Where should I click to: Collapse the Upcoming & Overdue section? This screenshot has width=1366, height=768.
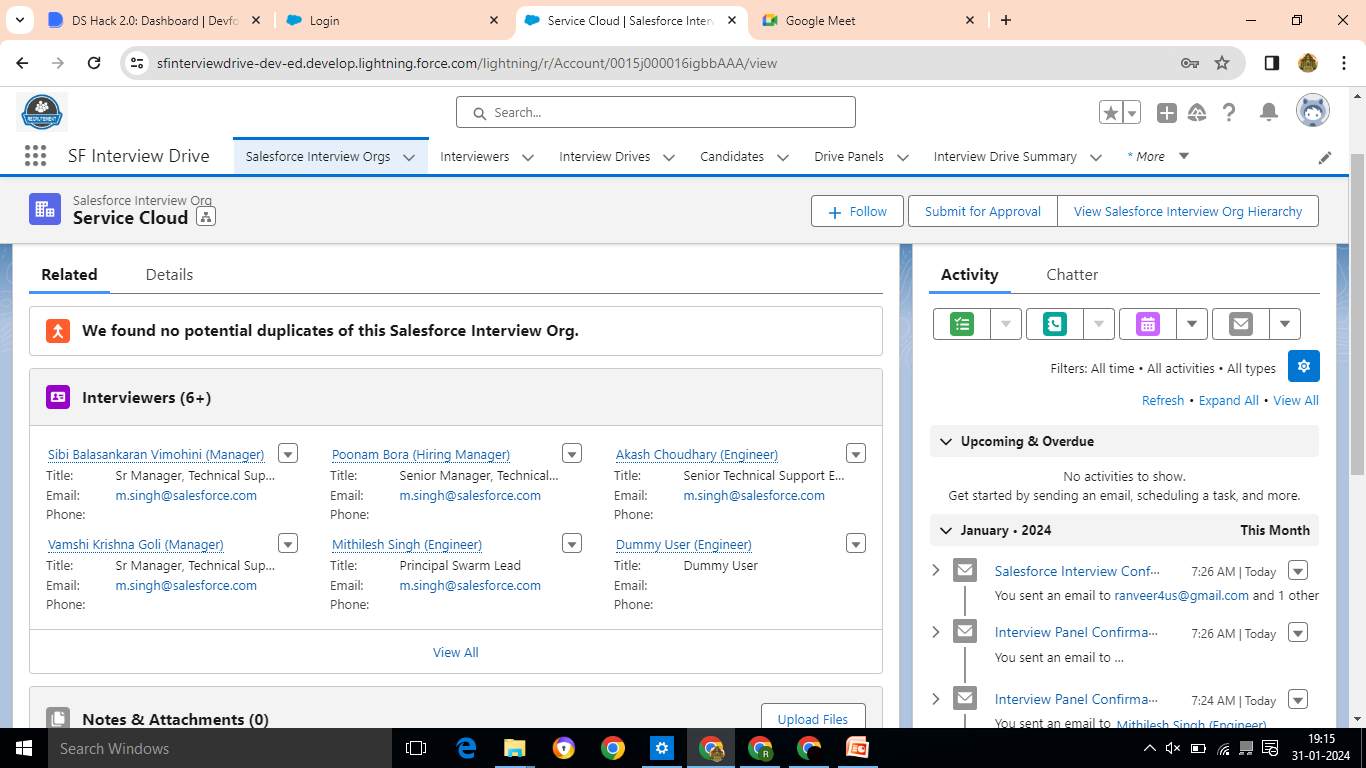[945, 441]
